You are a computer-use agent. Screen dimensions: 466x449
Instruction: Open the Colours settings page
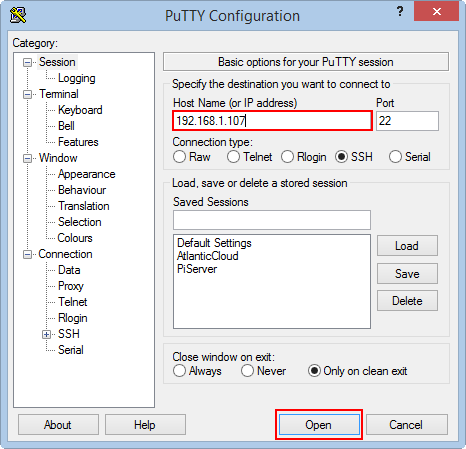point(75,238)
